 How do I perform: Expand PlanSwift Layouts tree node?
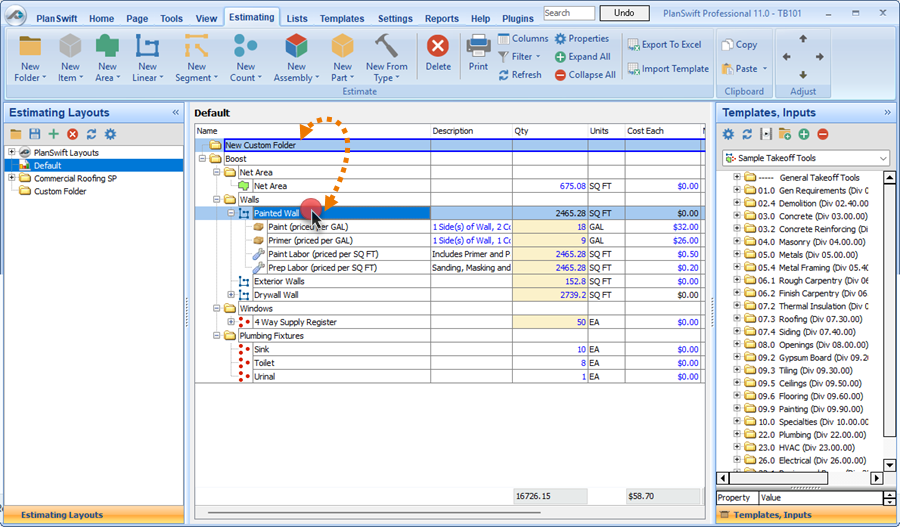pyautogui.click(x=11, y=152)
